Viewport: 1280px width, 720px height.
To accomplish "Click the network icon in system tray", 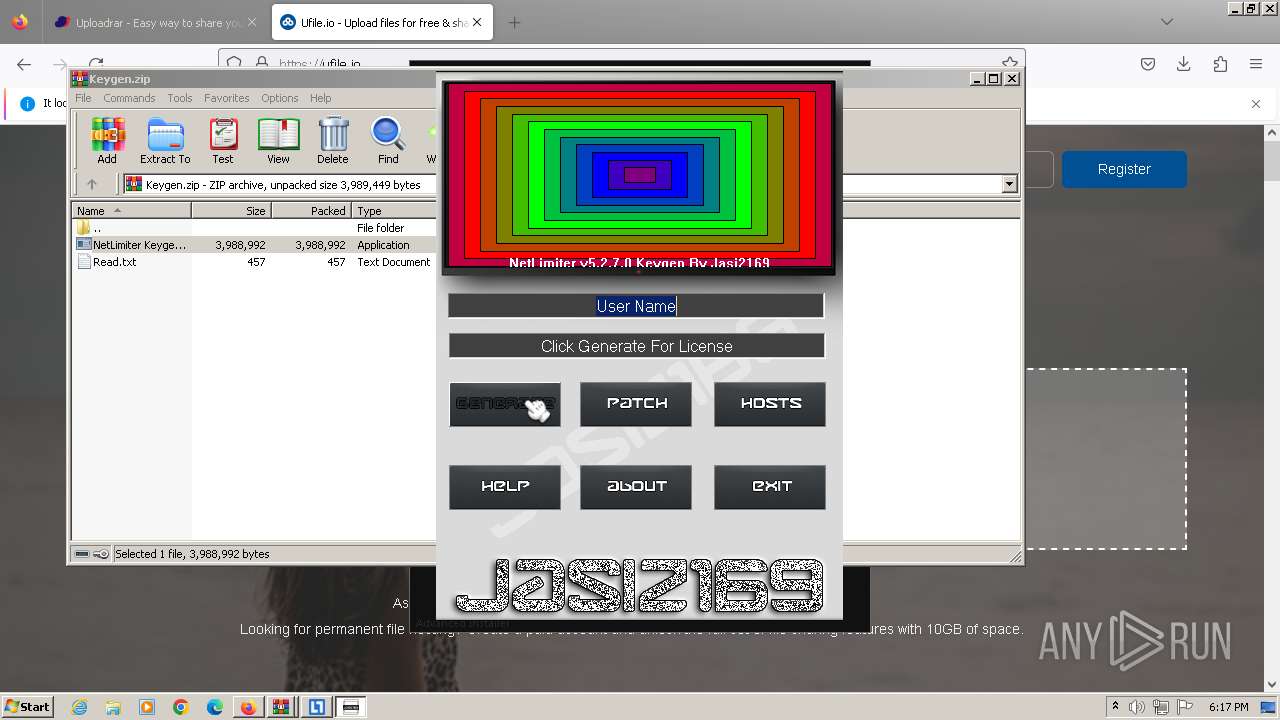I will click(x=1161, y=707).
